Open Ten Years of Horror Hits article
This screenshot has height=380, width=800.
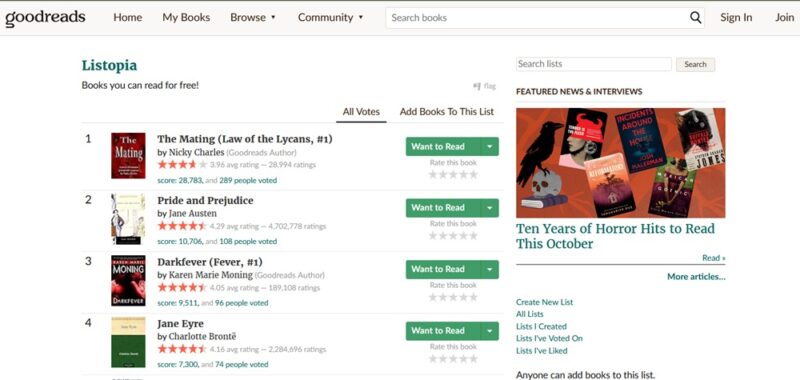pos(615,236)
